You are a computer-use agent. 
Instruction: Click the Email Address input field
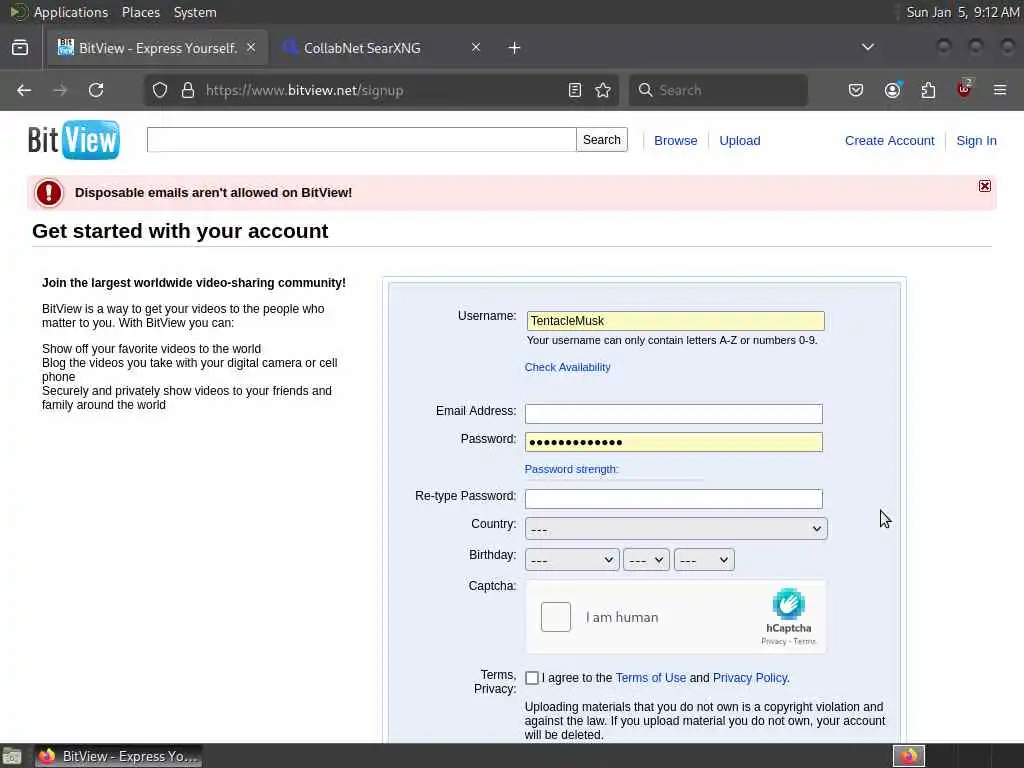[x=673, y=413]
